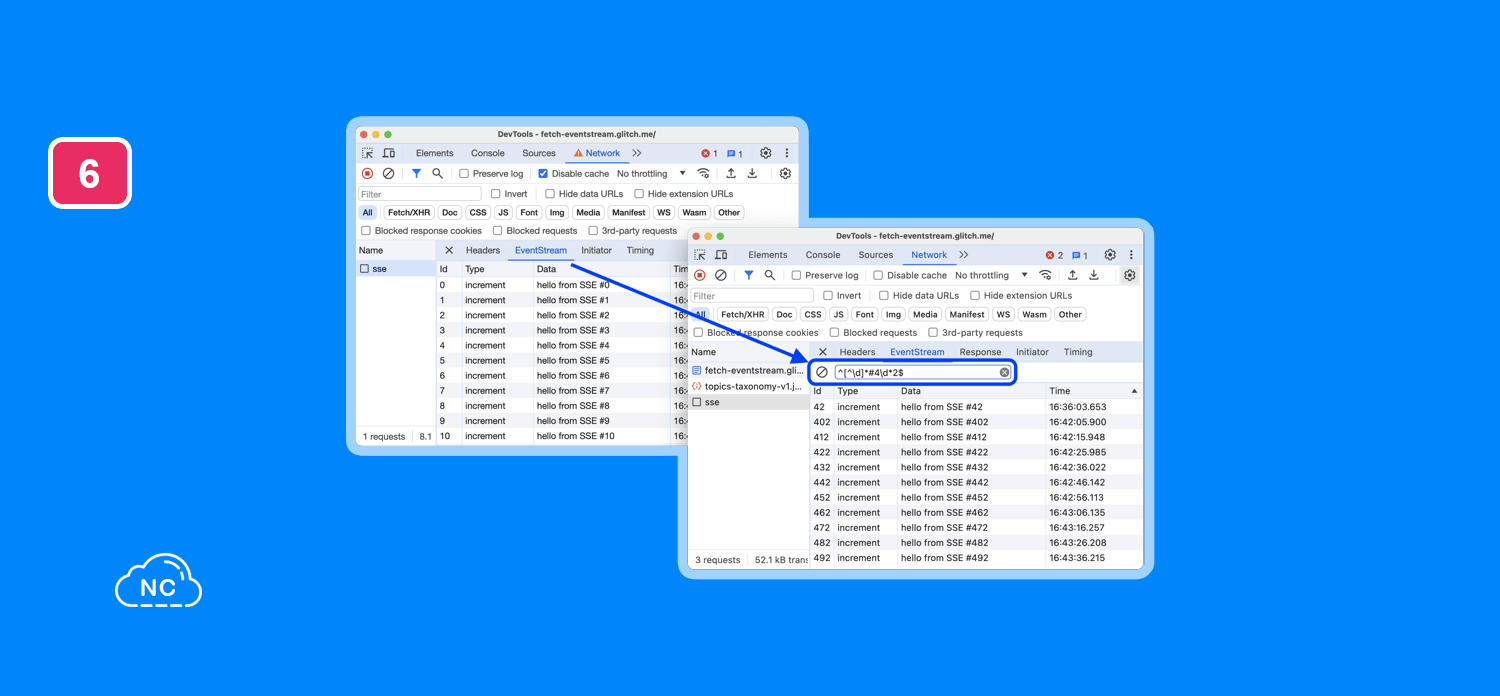Click the blue messages badge in front DevTools window

click(x=1079, y=256)
